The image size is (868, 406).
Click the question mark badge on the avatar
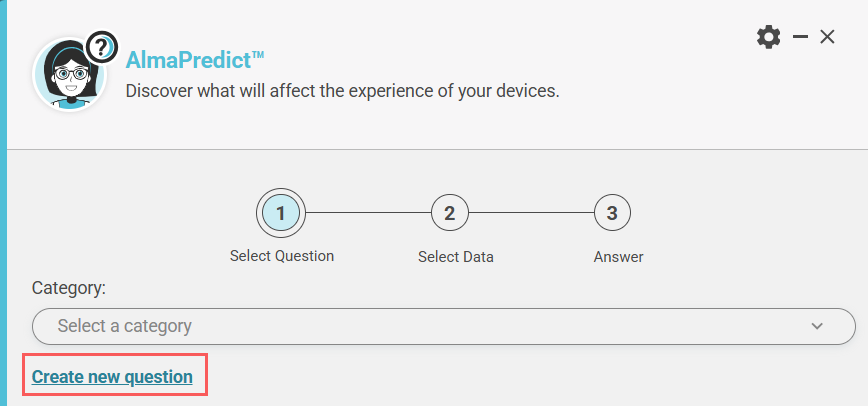[x=101, y=46]
